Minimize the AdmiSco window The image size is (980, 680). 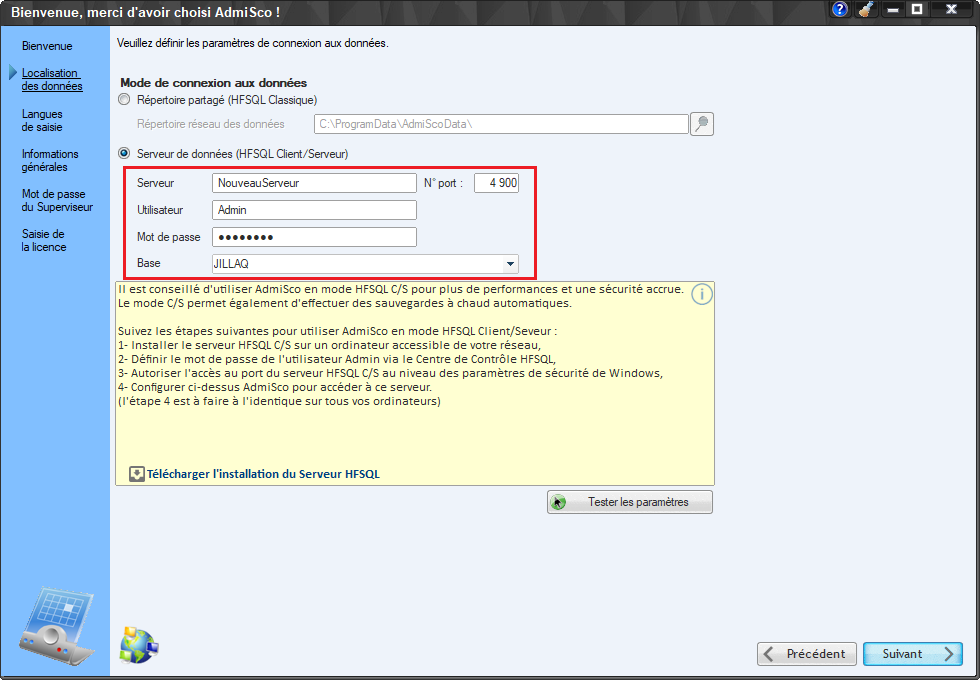(894, 9)
